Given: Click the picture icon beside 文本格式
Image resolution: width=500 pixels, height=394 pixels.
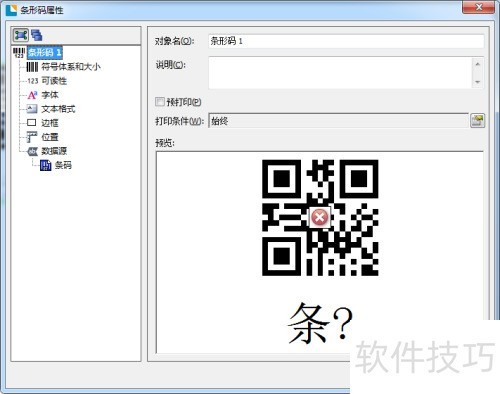Looking at the screenshot, I should point(32,109).
